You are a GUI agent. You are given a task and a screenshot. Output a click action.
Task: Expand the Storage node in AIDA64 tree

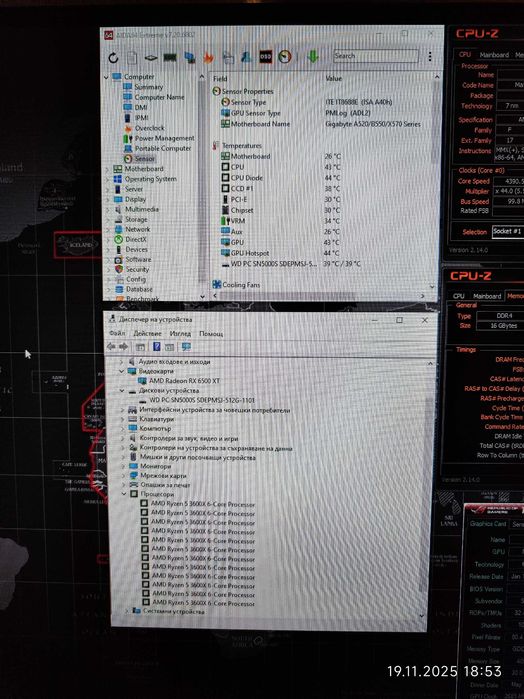107,220
